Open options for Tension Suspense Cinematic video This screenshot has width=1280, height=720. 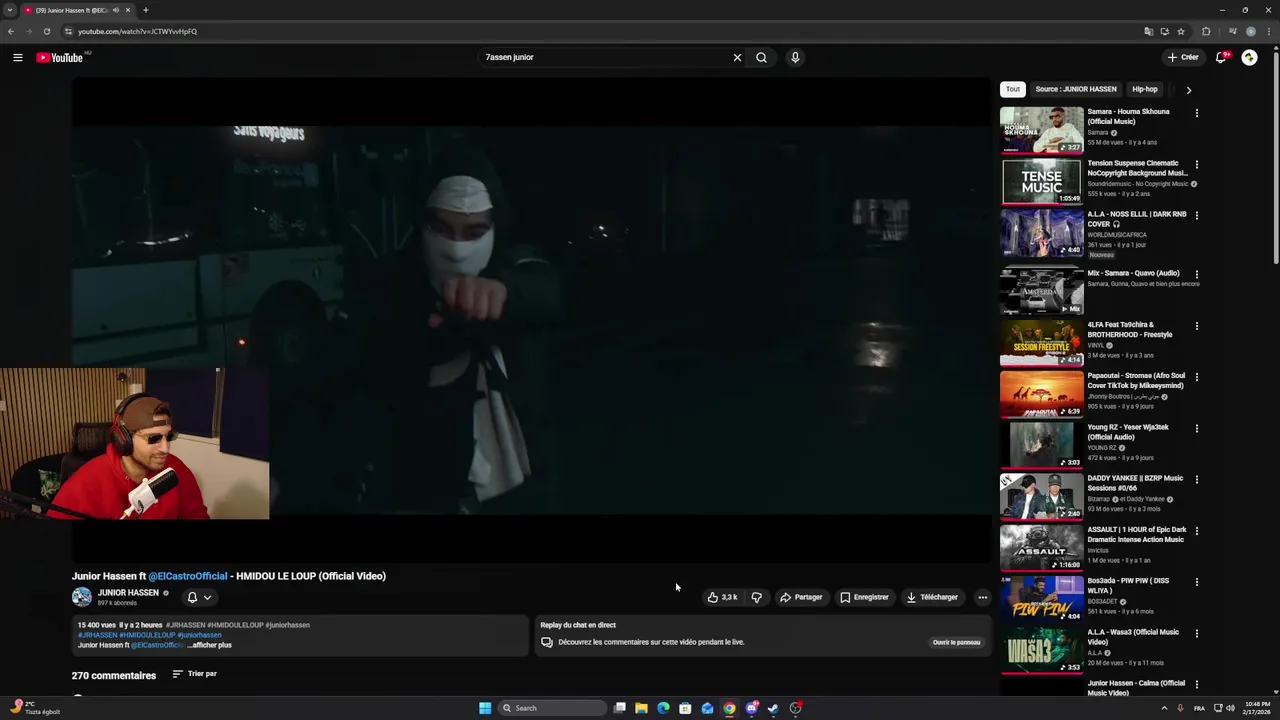(x=1196, y=164)
